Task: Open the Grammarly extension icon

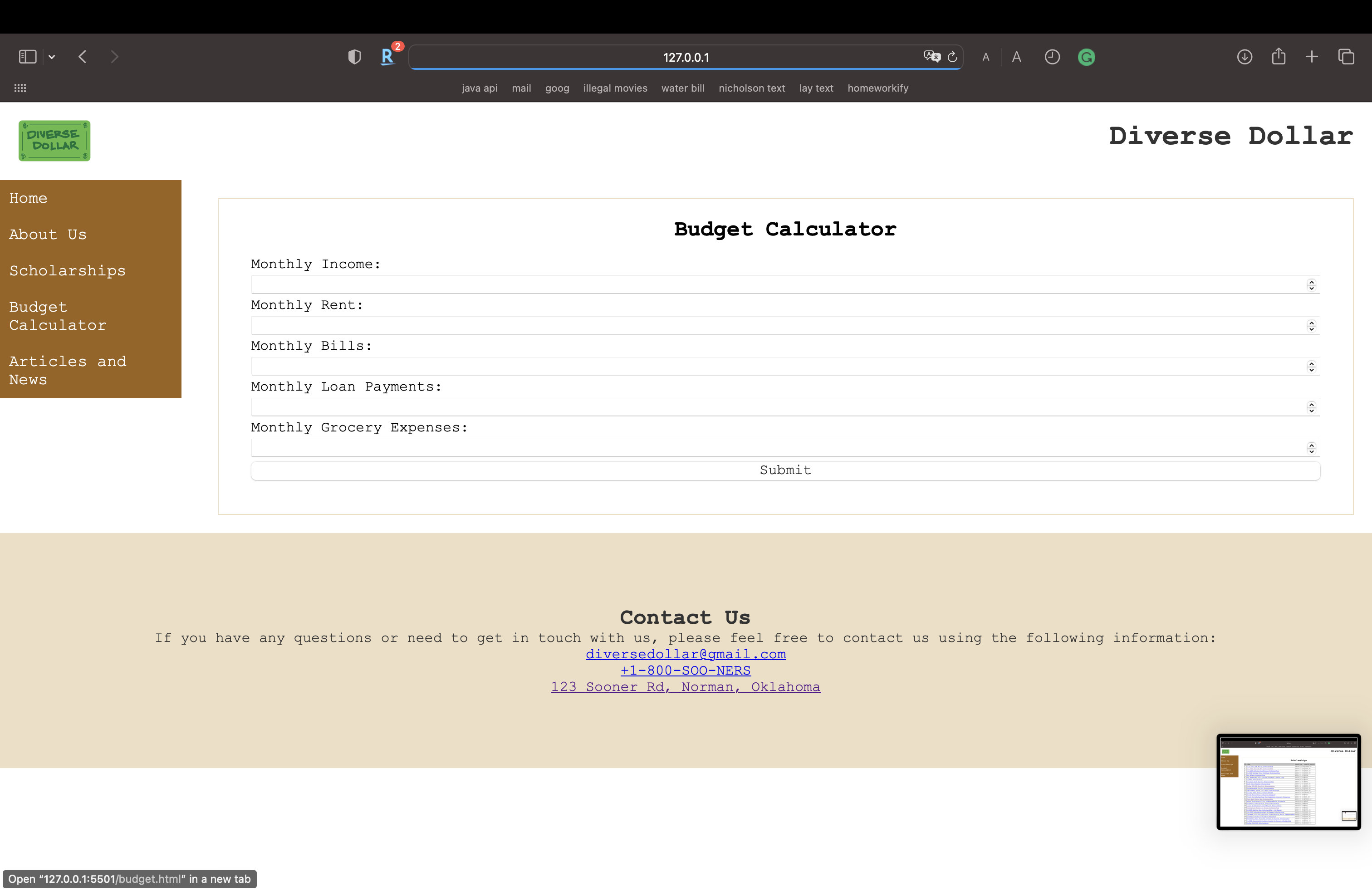Action: [x=1086, y=57]
